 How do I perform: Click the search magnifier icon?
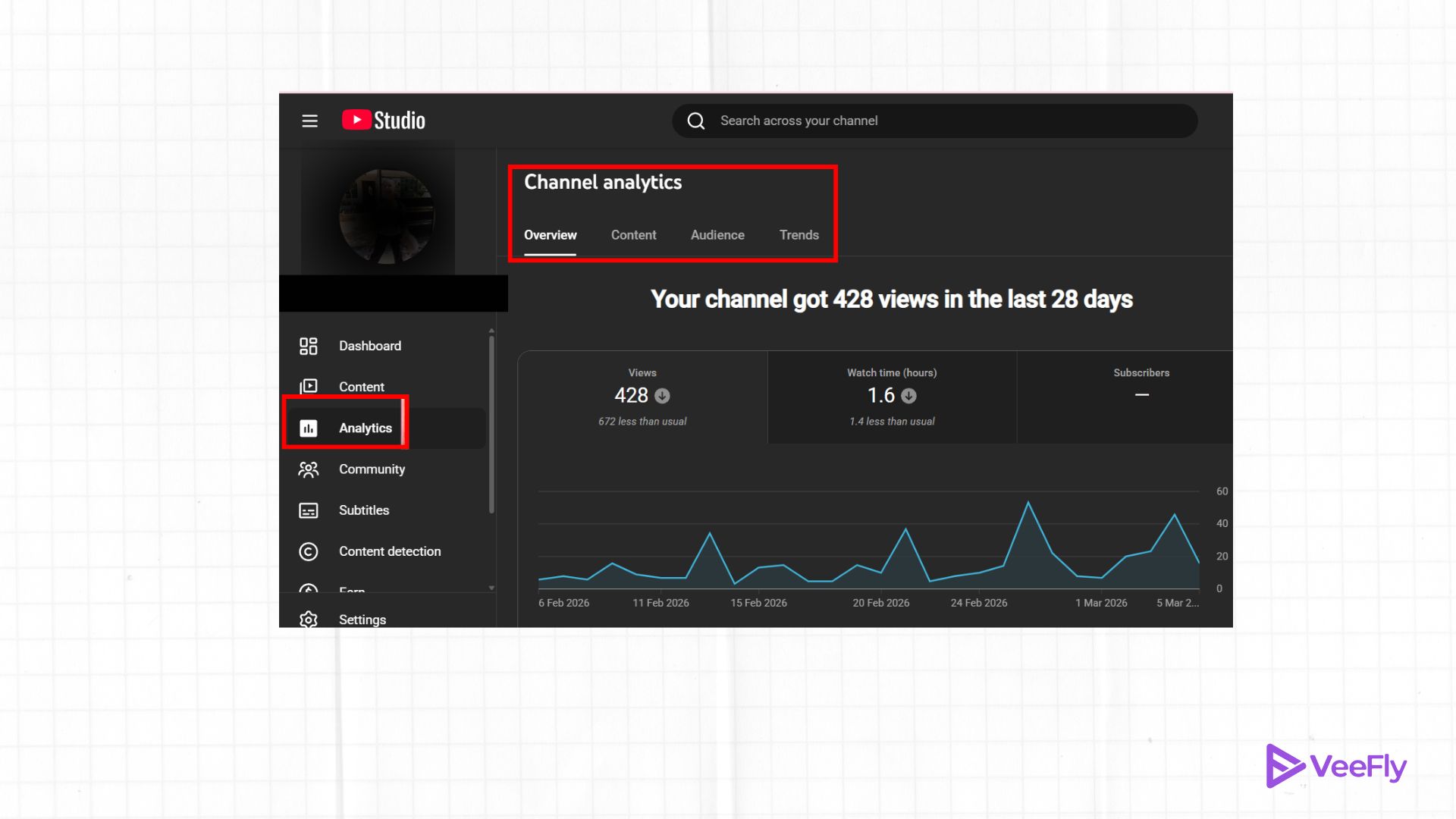(x=695, y=121)
